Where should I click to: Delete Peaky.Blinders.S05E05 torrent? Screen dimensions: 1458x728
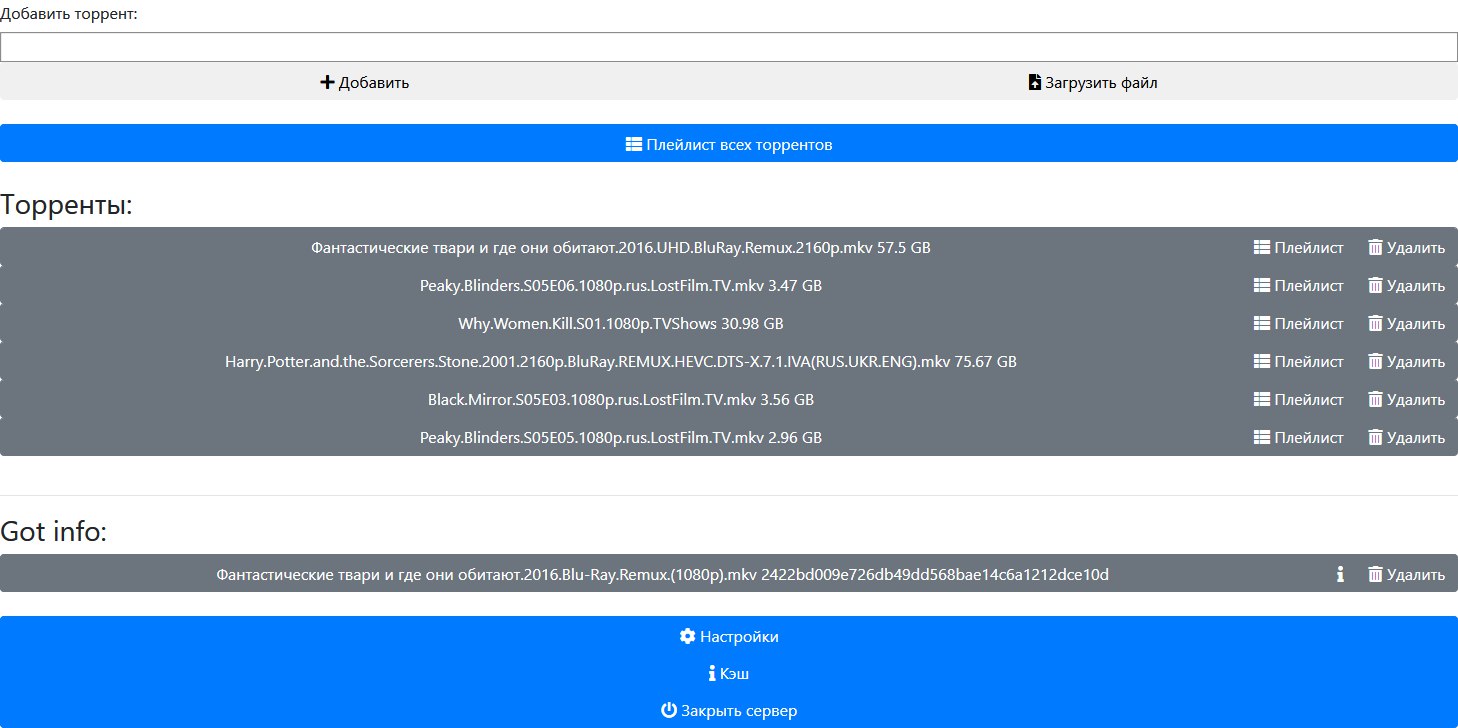pyautogui.click(x=1406, y=437)
